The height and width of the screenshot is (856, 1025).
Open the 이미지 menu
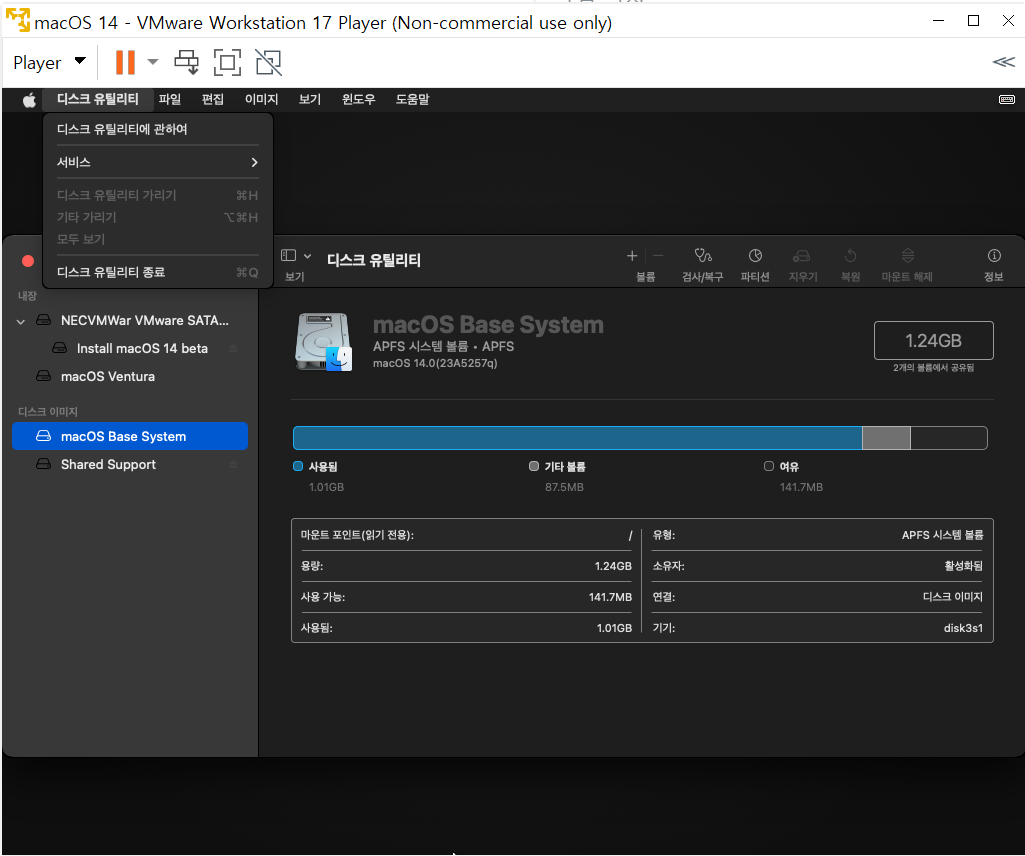coord(261,99)
